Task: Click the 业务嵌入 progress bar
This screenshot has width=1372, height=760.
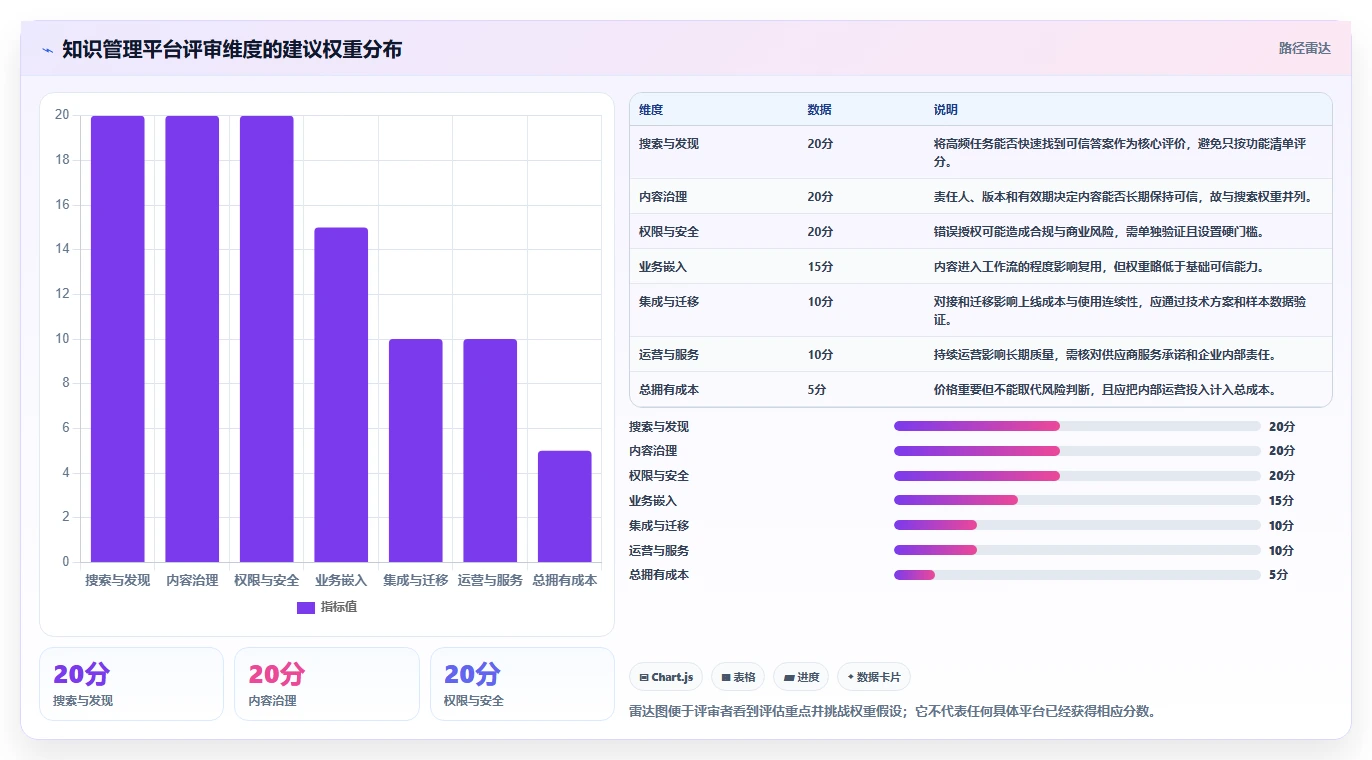Action: (x=1077, y=500)
